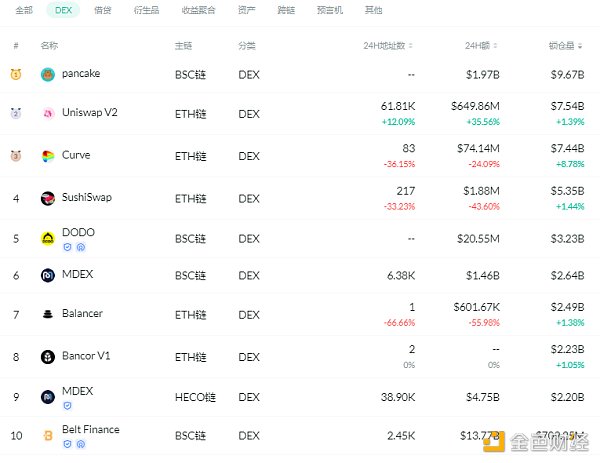Image resolution: width=600 pixels, height=463 pixels.
Task: Sort by 24H地址数 column
Action: [389, 46]
